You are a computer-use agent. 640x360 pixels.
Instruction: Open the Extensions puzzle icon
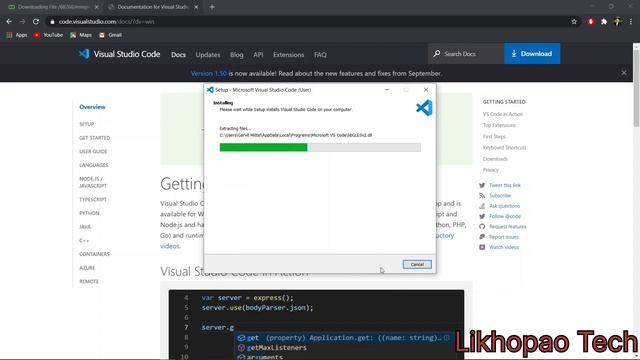coord(604,22)
